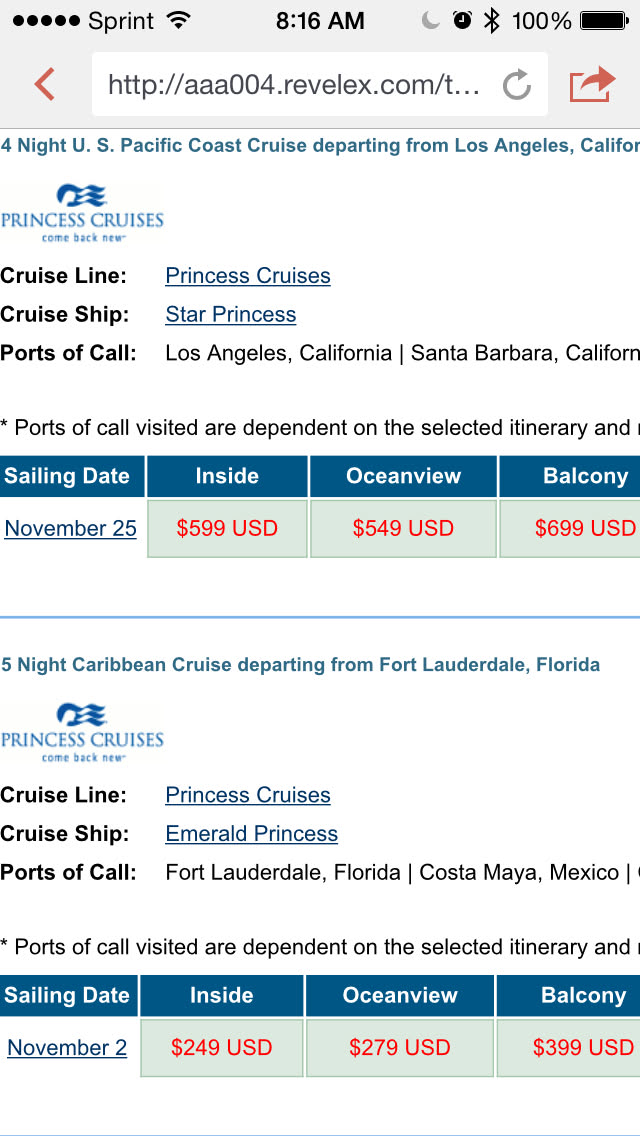Tap the Wi-Fi status icon
Screen dimensions: 640x1136
click(179, 21)
